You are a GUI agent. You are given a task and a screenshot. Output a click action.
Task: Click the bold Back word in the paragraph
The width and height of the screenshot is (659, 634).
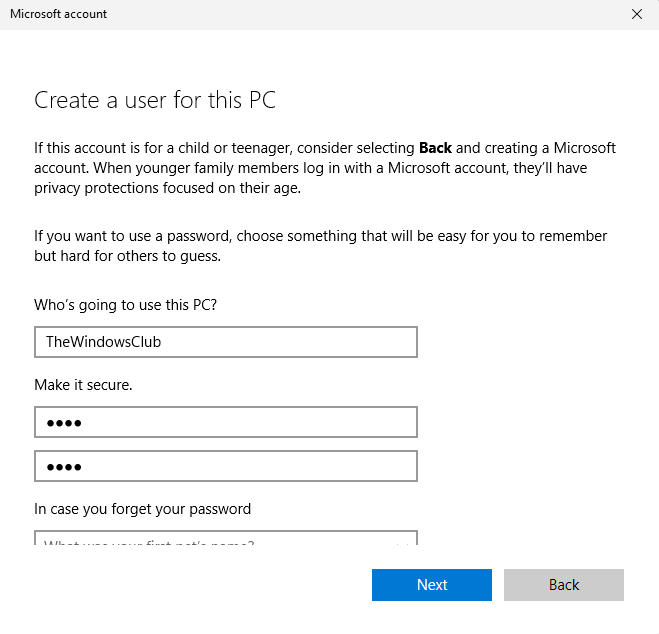(435, 148)
